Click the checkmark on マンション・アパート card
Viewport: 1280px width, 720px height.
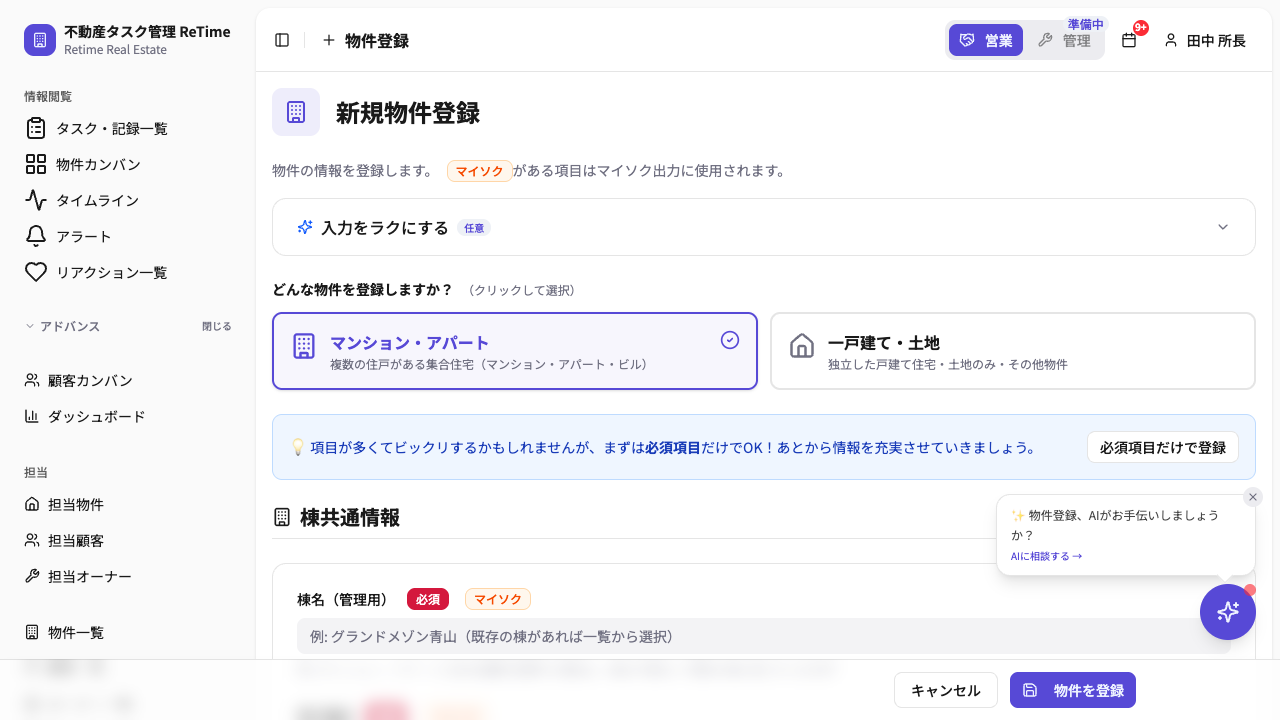(x=730, y=340)
